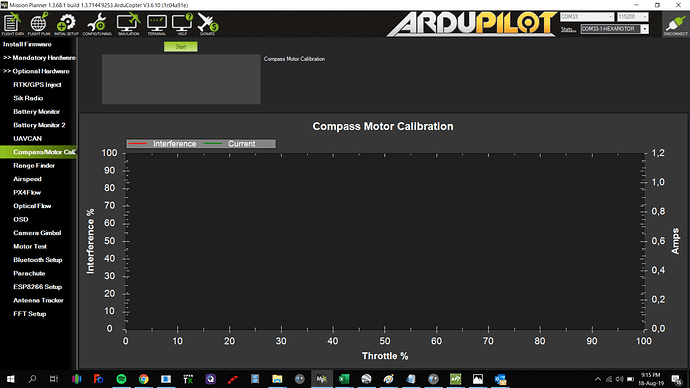Viewport: 690px width, 388px height.
Task: Open the Initial Setup screen
Action: coord(66,24)
